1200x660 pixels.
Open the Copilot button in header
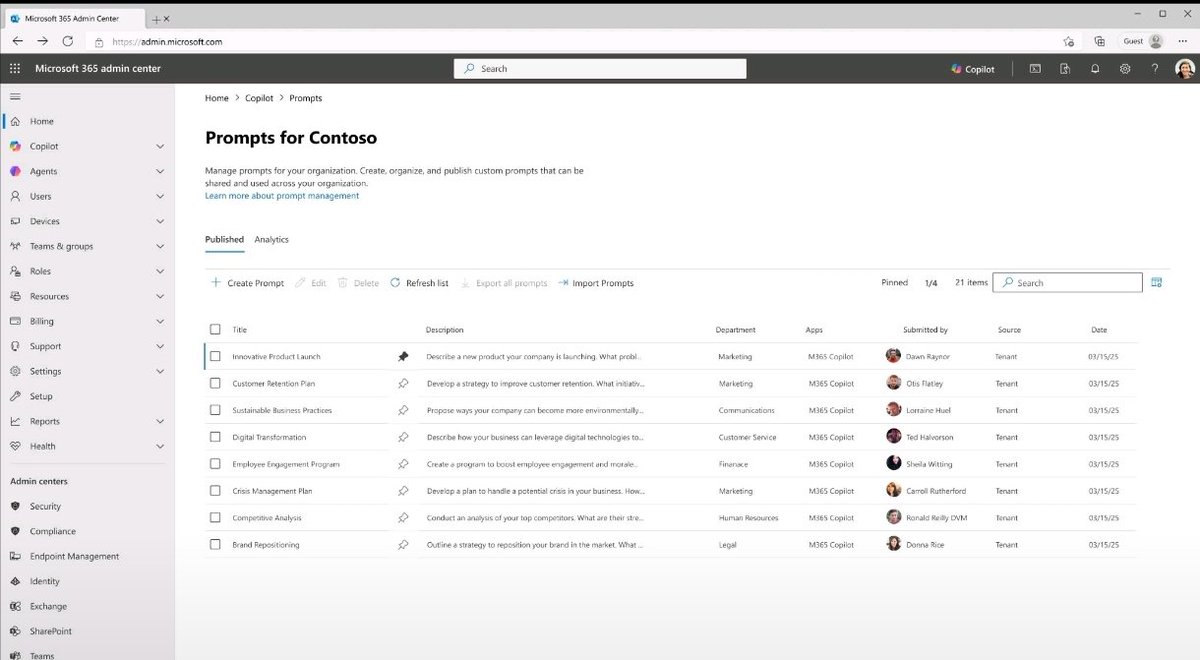(973, 69)
